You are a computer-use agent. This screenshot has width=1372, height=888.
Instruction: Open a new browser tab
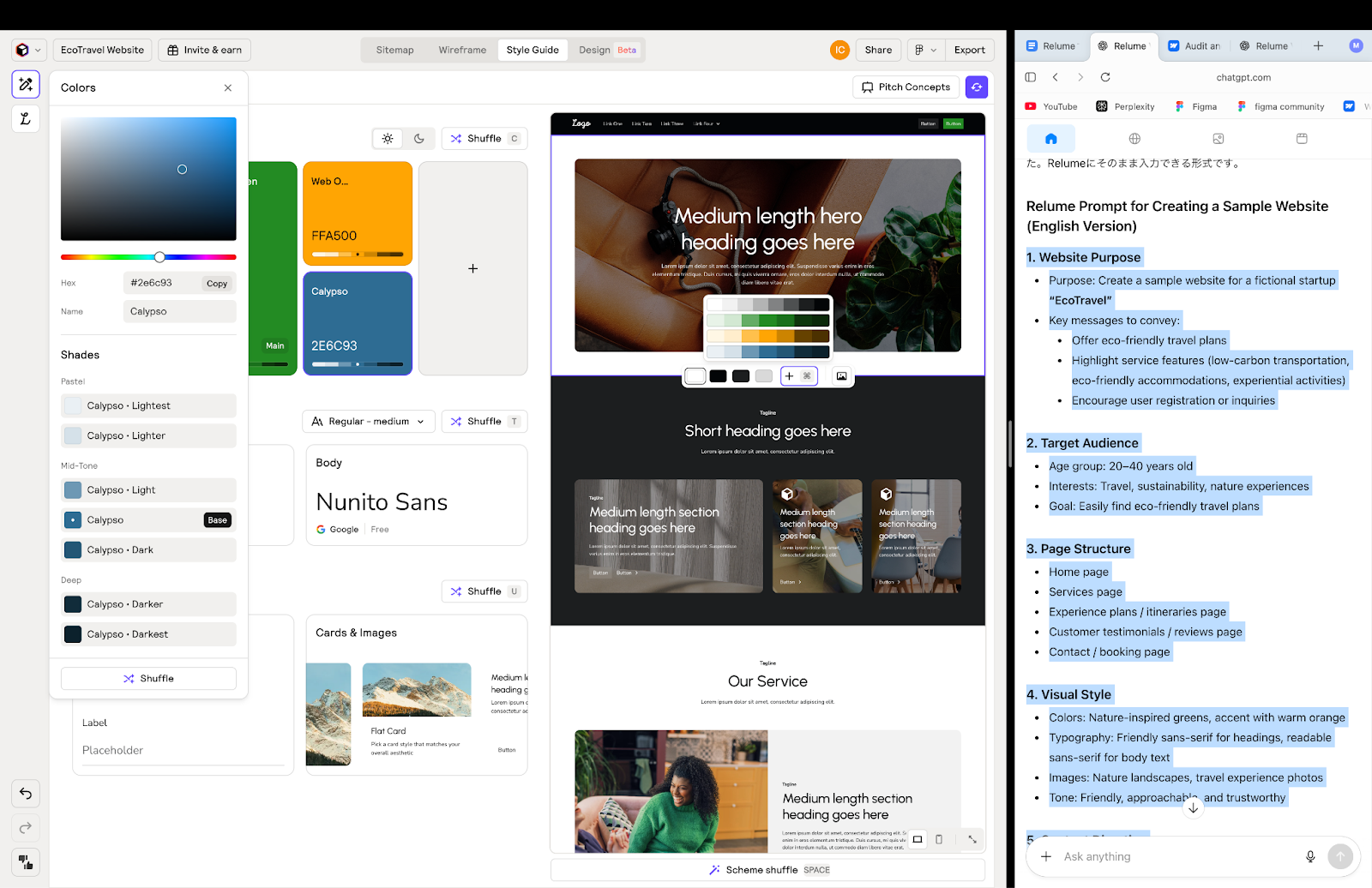(1318, 45)
